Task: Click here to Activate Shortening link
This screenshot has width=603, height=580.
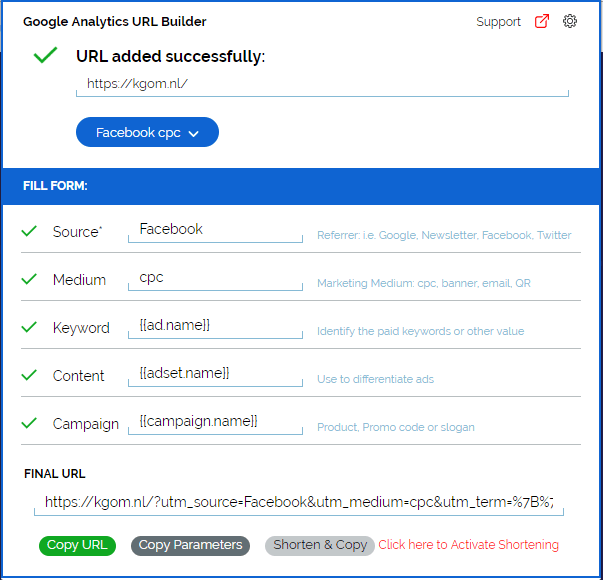Action: point(468,545)
